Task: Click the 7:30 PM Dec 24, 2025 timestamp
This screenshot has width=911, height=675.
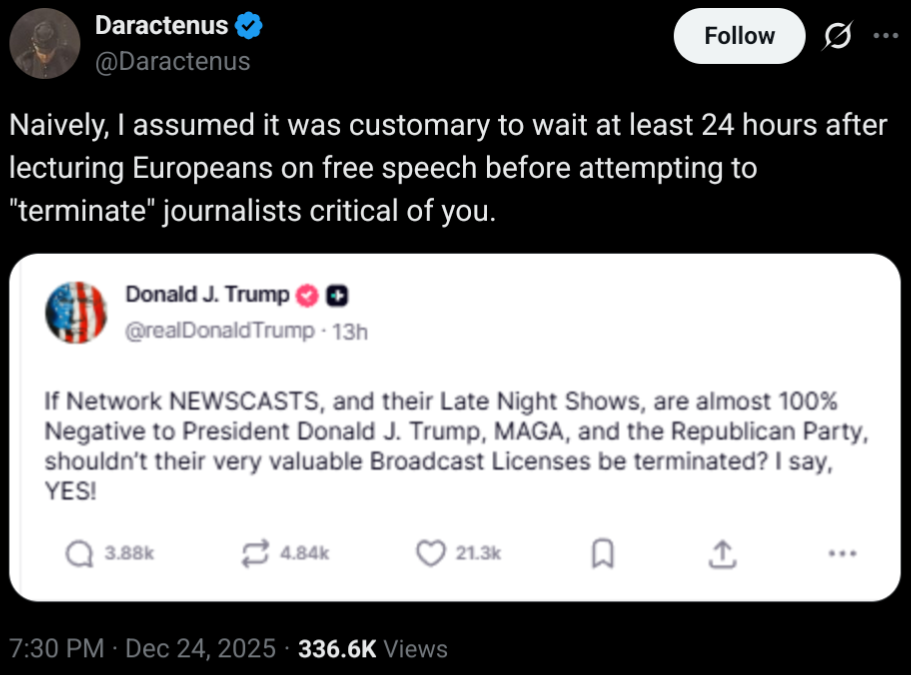Action: click(x=141, y=648)
